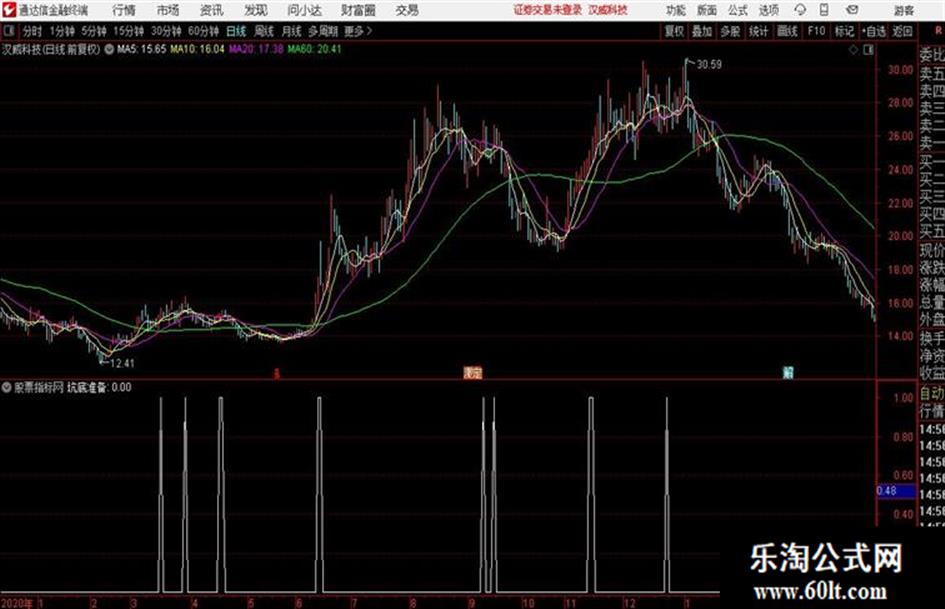Switch to the 15分钟 period tab
Image resolution: width=945 pixels, height=609 pixels.
point(129,31)
